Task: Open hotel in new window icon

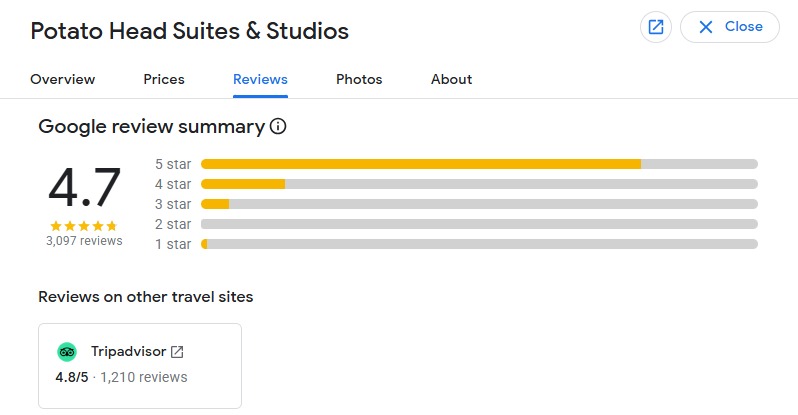Action: (656, 27)
